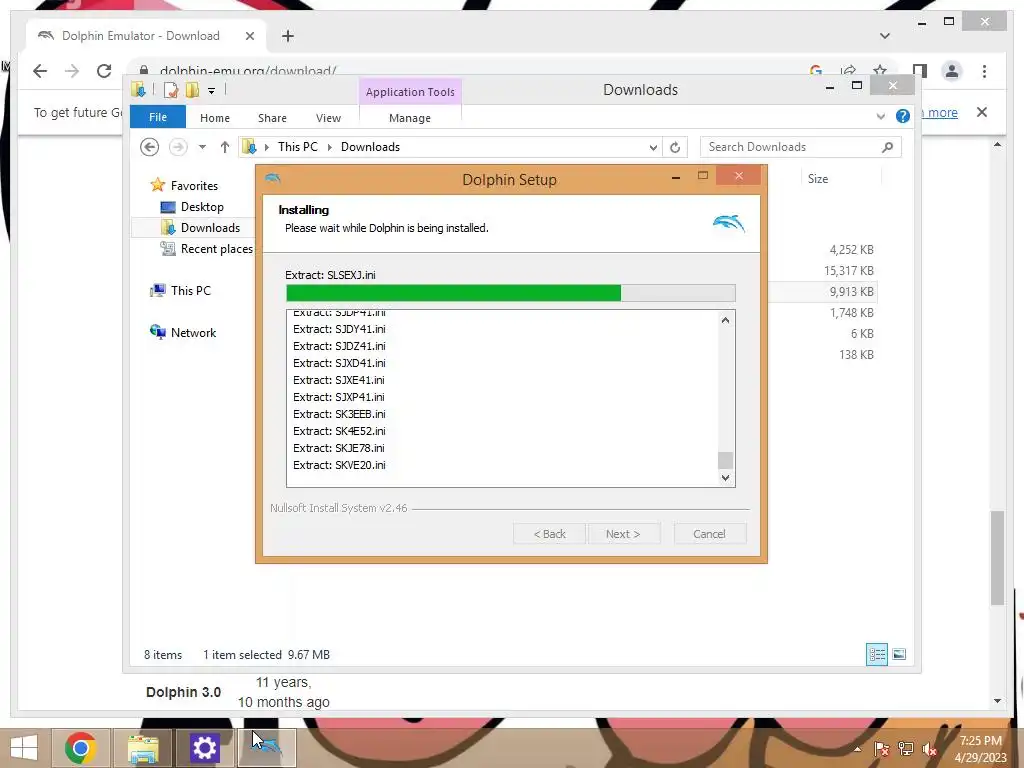Viewport: 1024px width, 768px height.
Task: Select Network in navigation pane
Action: (193, 332)
